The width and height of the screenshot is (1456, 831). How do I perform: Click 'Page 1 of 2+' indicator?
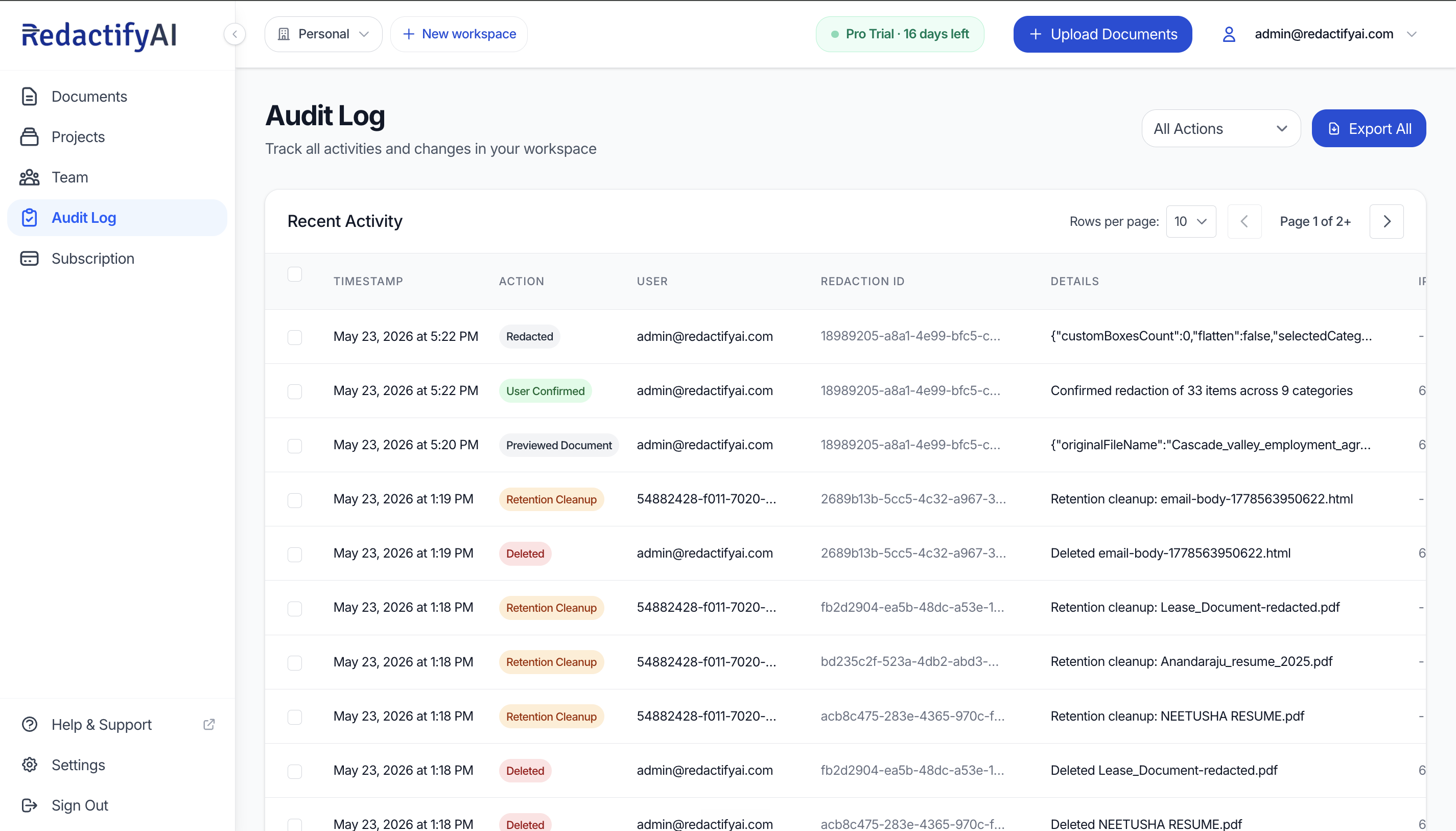pos(1315,221)
